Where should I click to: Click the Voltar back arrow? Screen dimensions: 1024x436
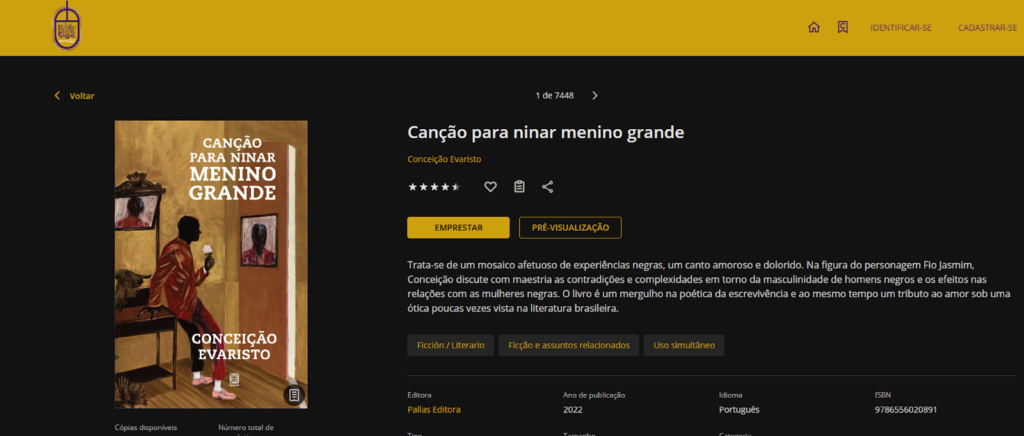click(57, 96)
